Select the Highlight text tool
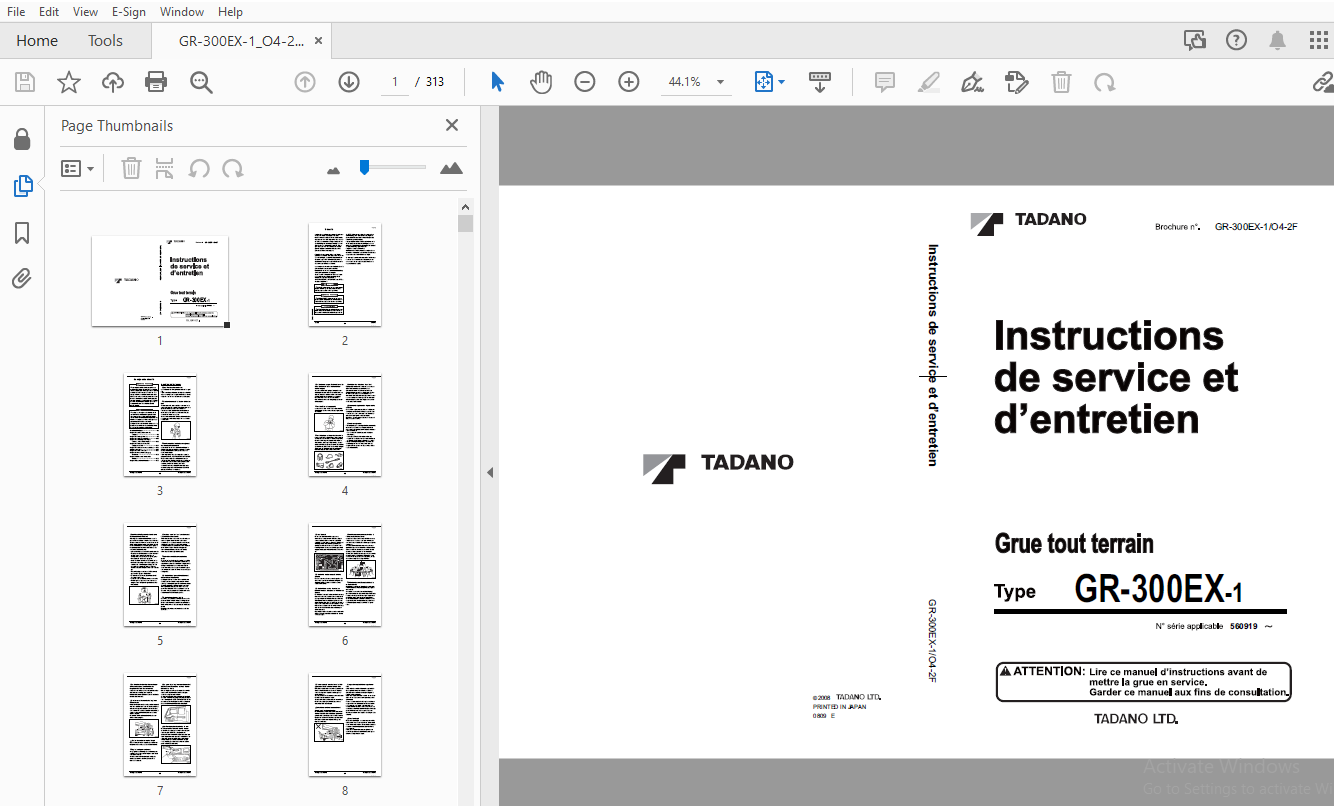Screen dimensions: 1334x806 (929, 82)
